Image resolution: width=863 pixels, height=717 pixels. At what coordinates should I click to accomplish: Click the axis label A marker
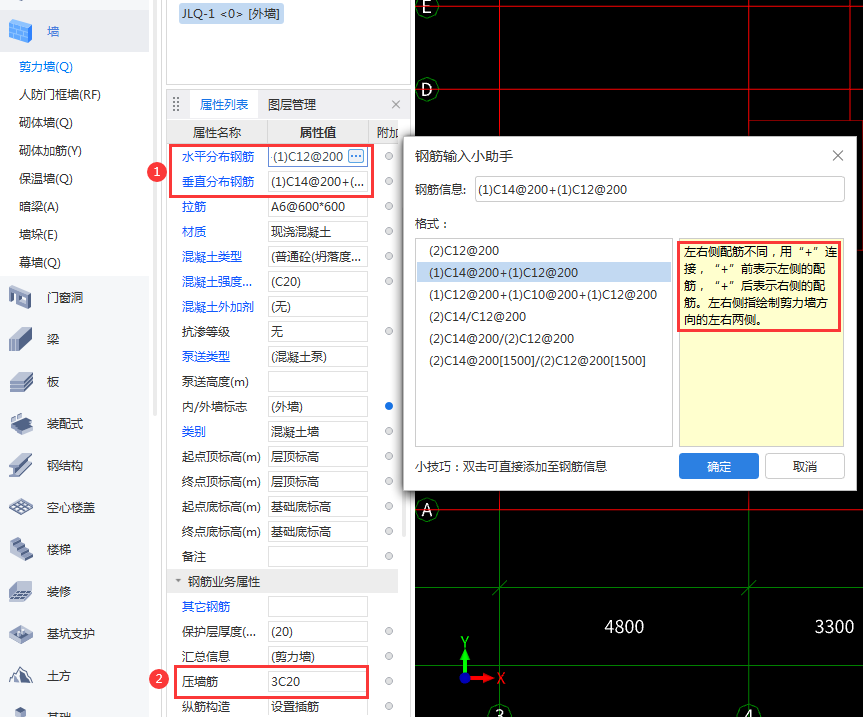tap(427, 510)
